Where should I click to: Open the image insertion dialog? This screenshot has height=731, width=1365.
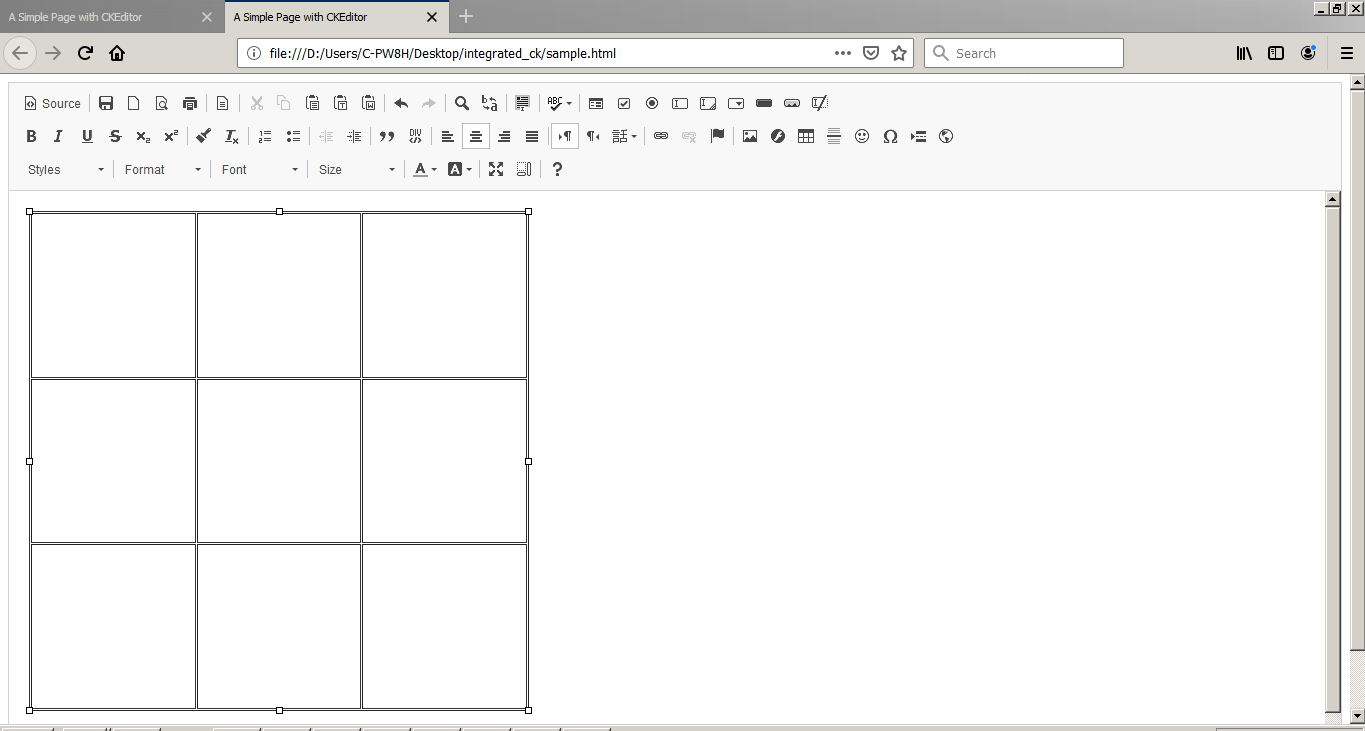[750, 136]
